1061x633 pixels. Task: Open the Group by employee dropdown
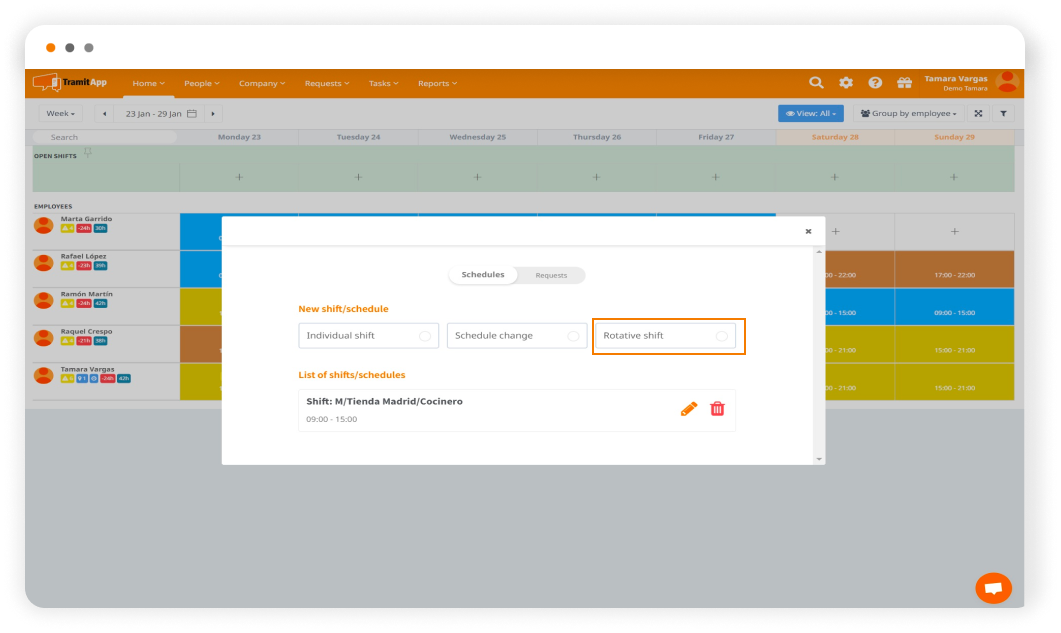pos(908,114)
